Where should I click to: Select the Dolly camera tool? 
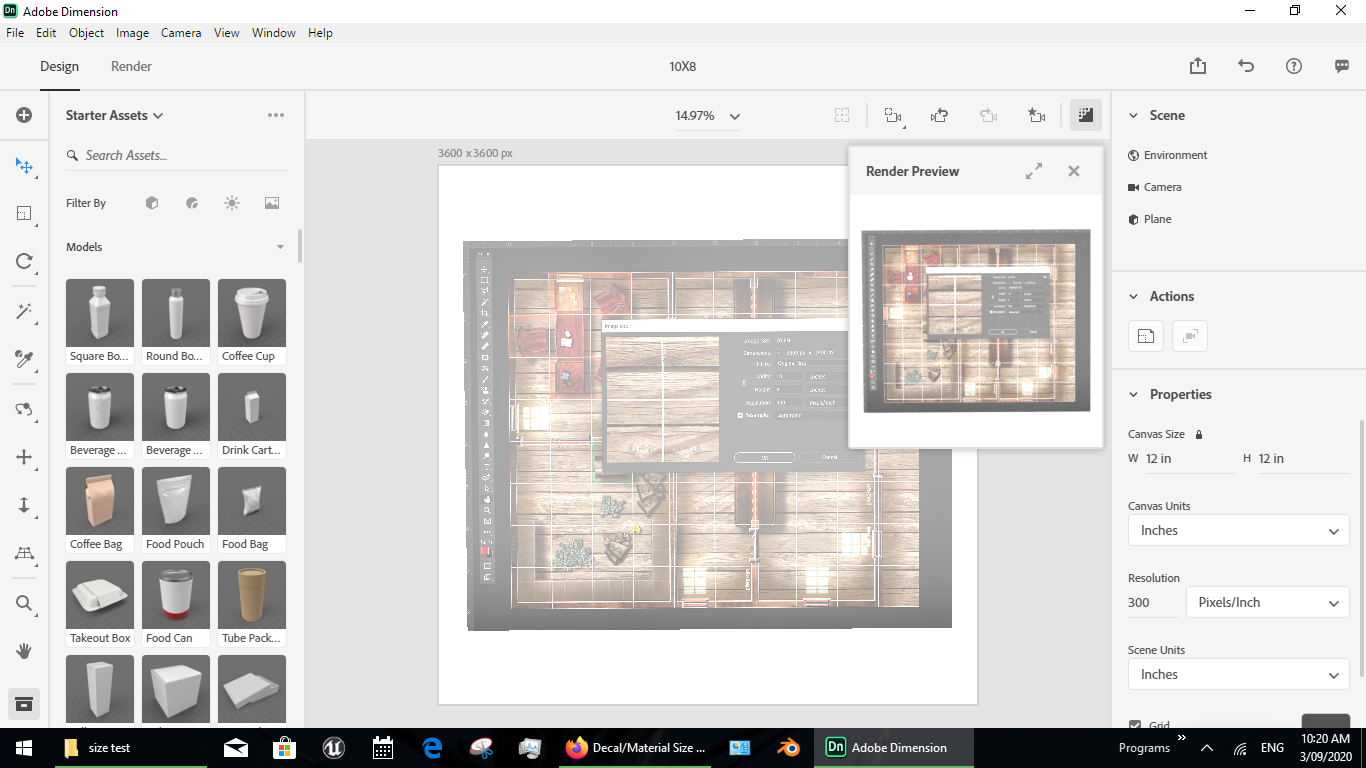24,505
